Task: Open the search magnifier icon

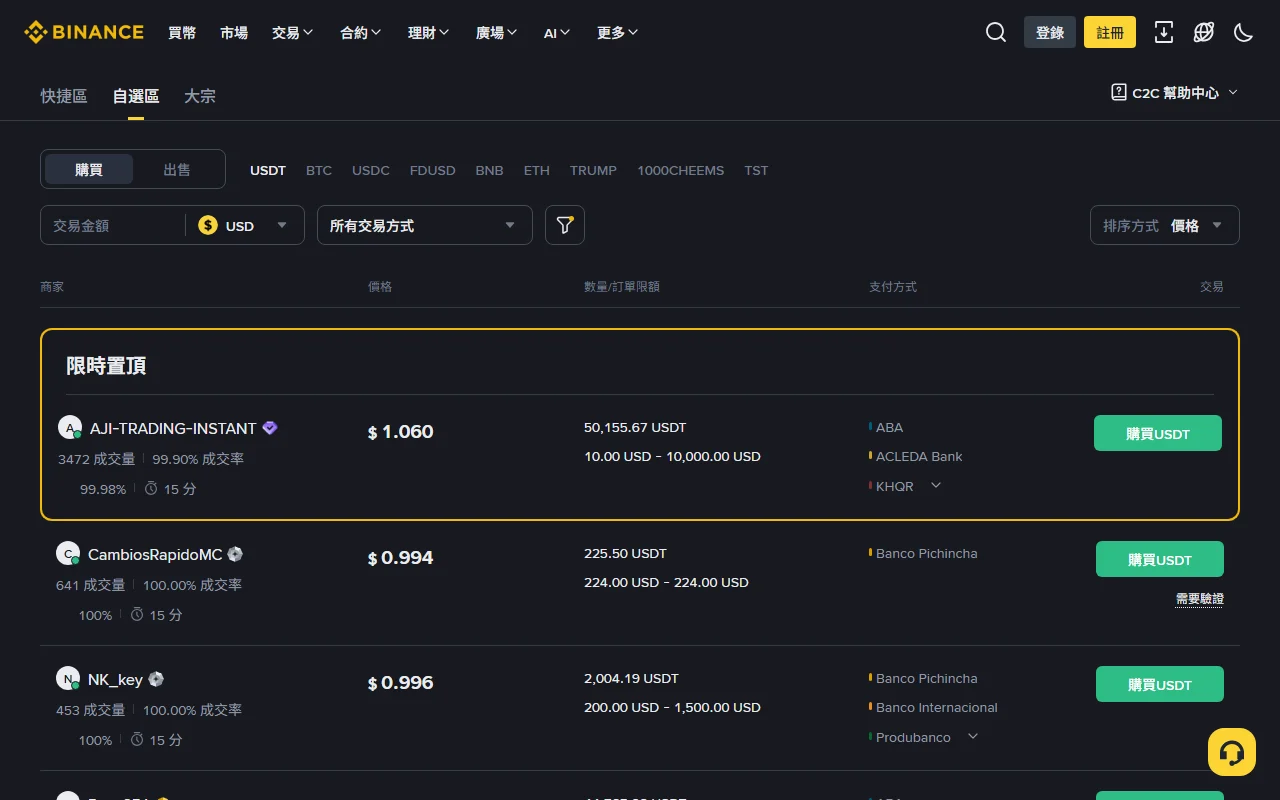Action: click(x=996, y=32)
